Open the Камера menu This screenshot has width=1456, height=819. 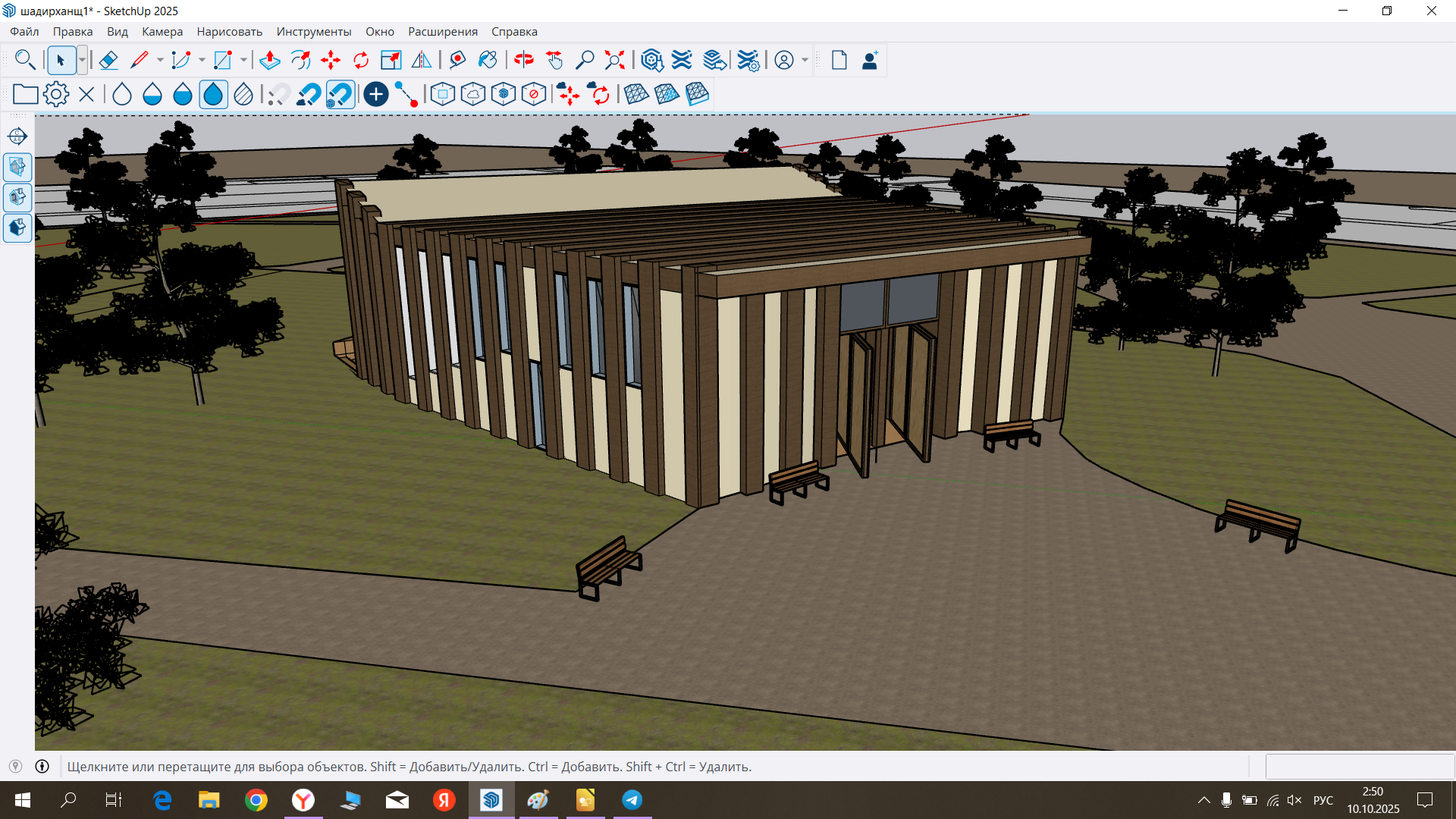click(x=162, y=31)
